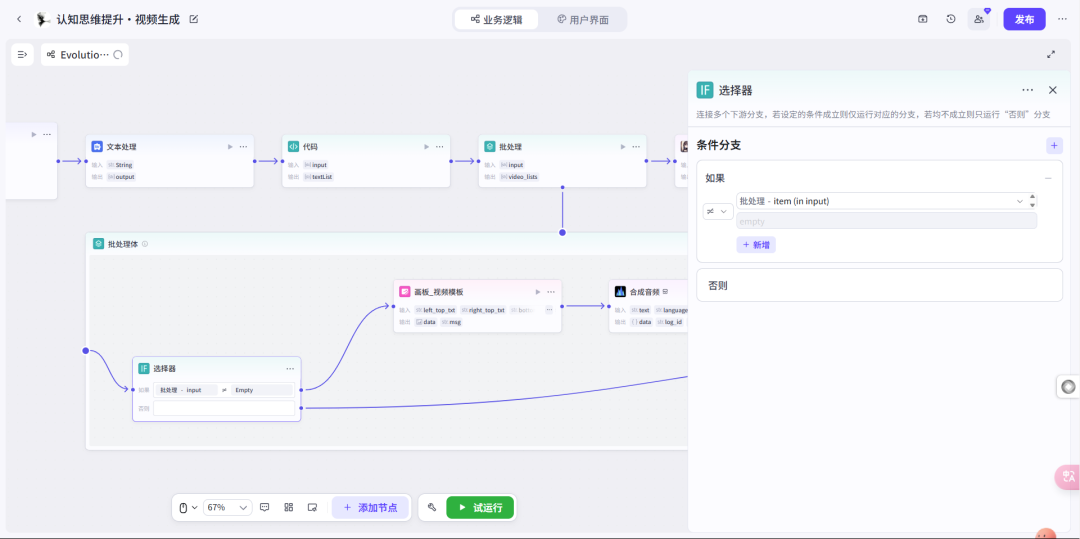Open the 代码 node more options
1080x539 pixels.
pyautogui.click(x=439, y=147)
